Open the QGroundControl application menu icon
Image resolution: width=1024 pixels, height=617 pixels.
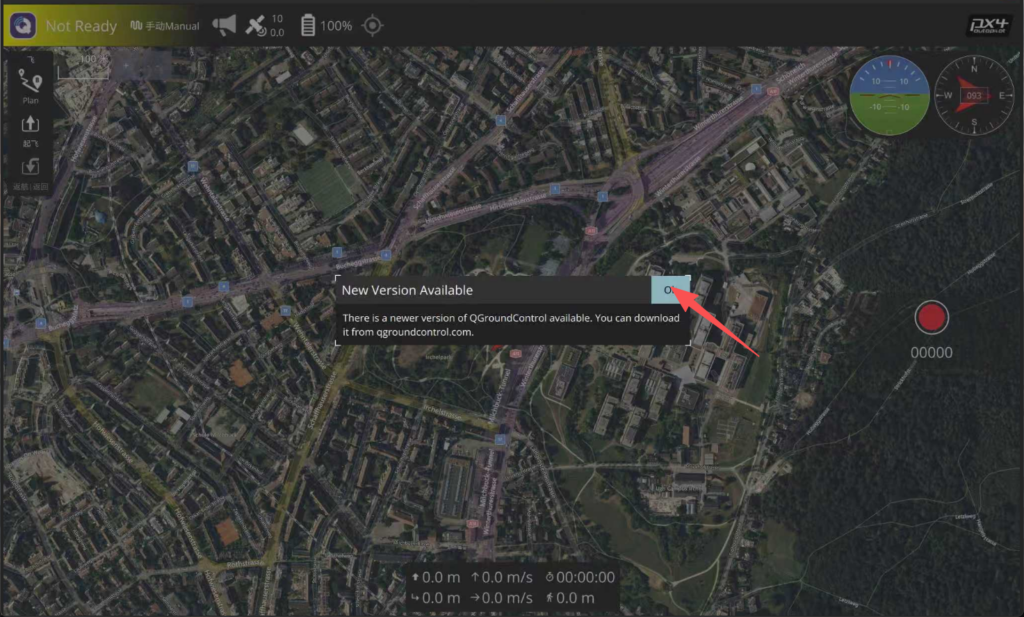(24, 25)
